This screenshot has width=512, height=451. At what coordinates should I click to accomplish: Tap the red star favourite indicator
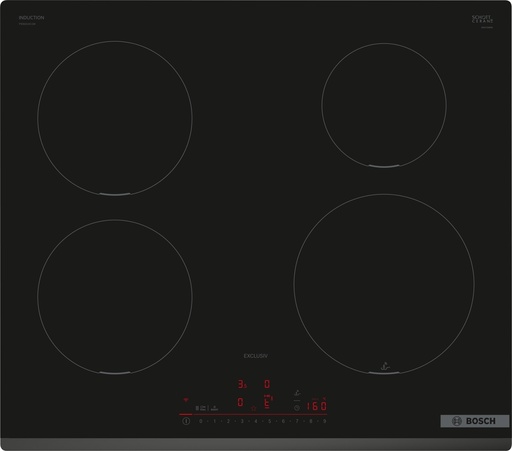[254, 408]
